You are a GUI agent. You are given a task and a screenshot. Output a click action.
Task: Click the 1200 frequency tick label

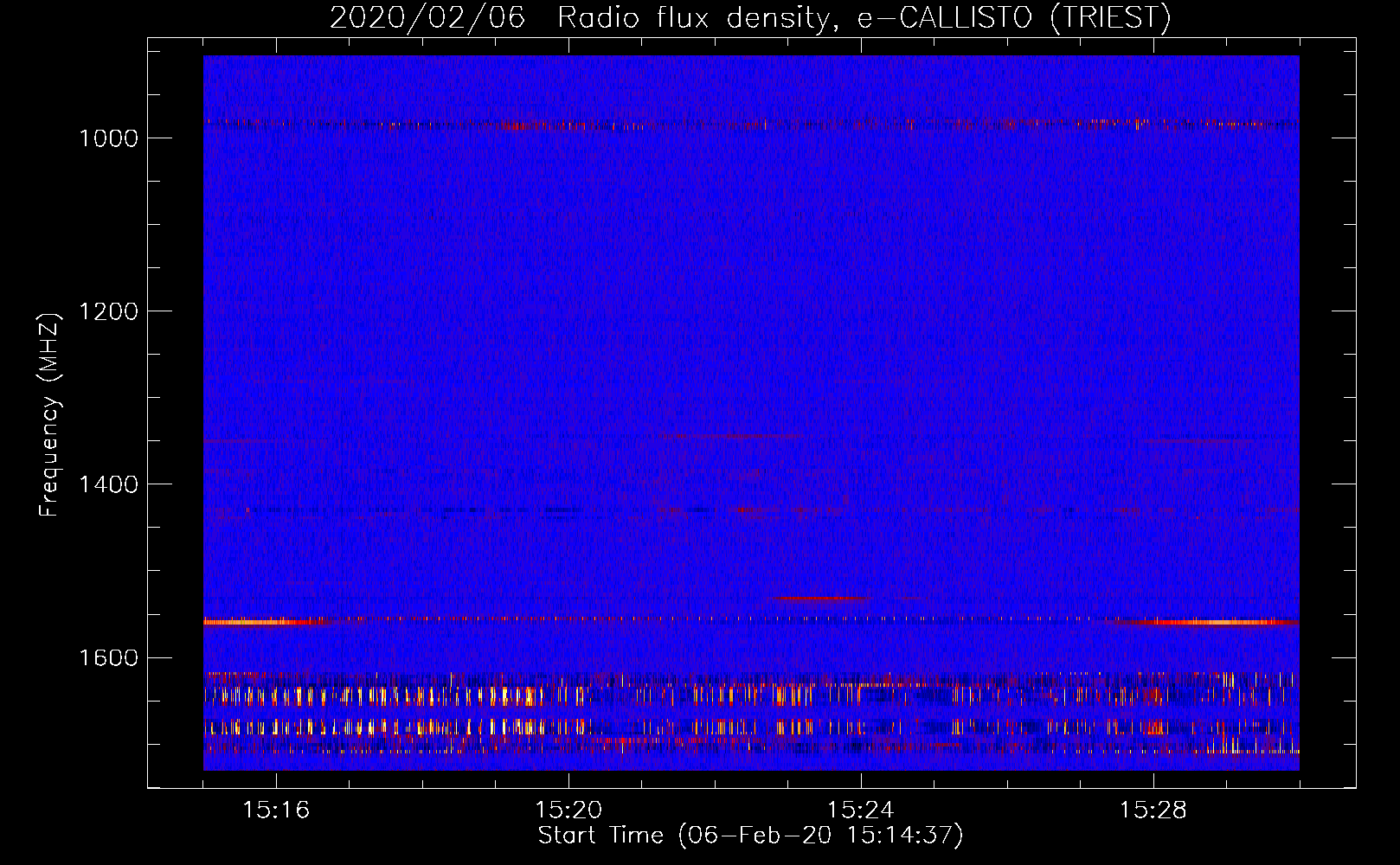pyautogui.click(x=108, y=311)
